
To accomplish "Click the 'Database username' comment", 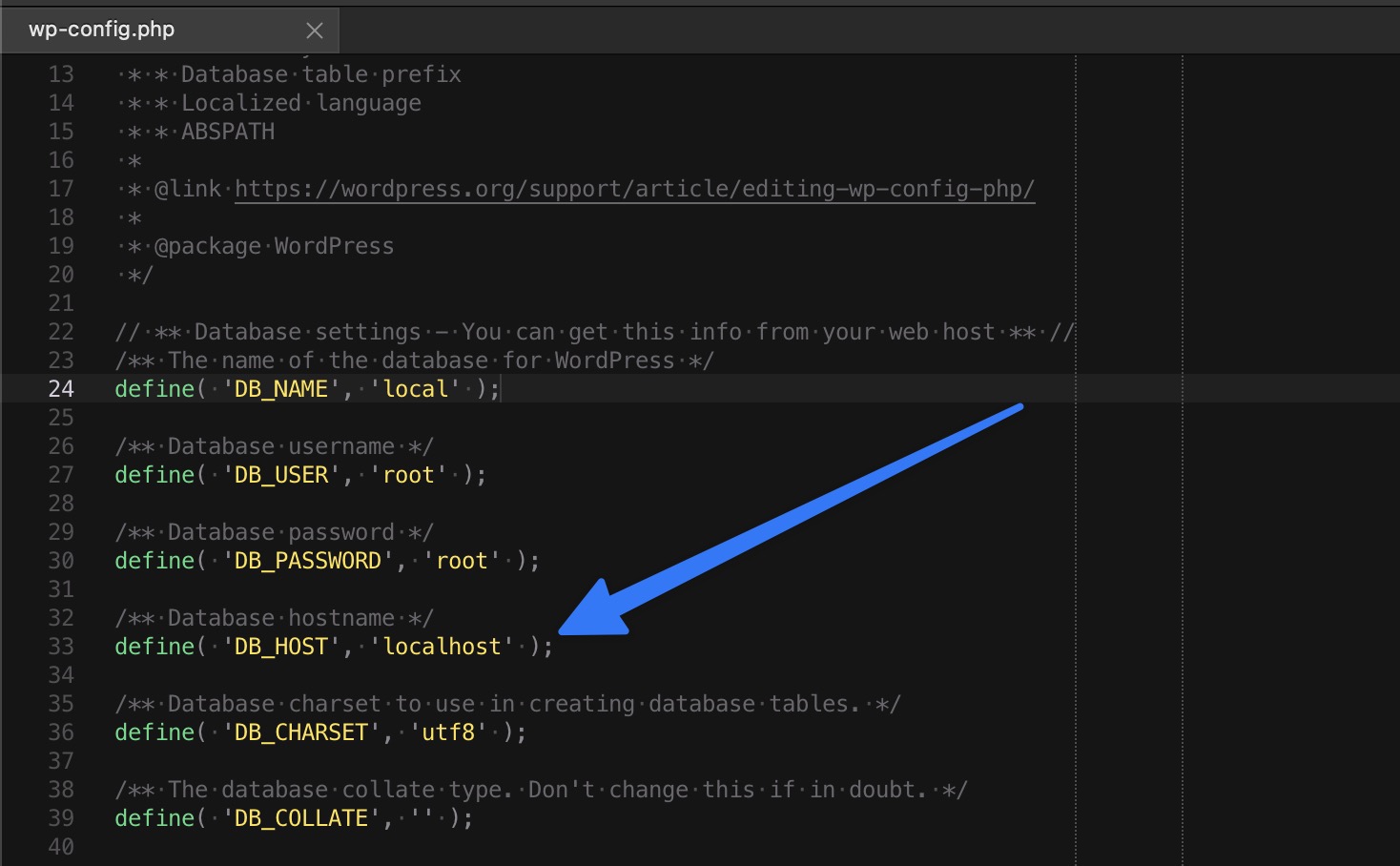I will (x=274, y=446).
